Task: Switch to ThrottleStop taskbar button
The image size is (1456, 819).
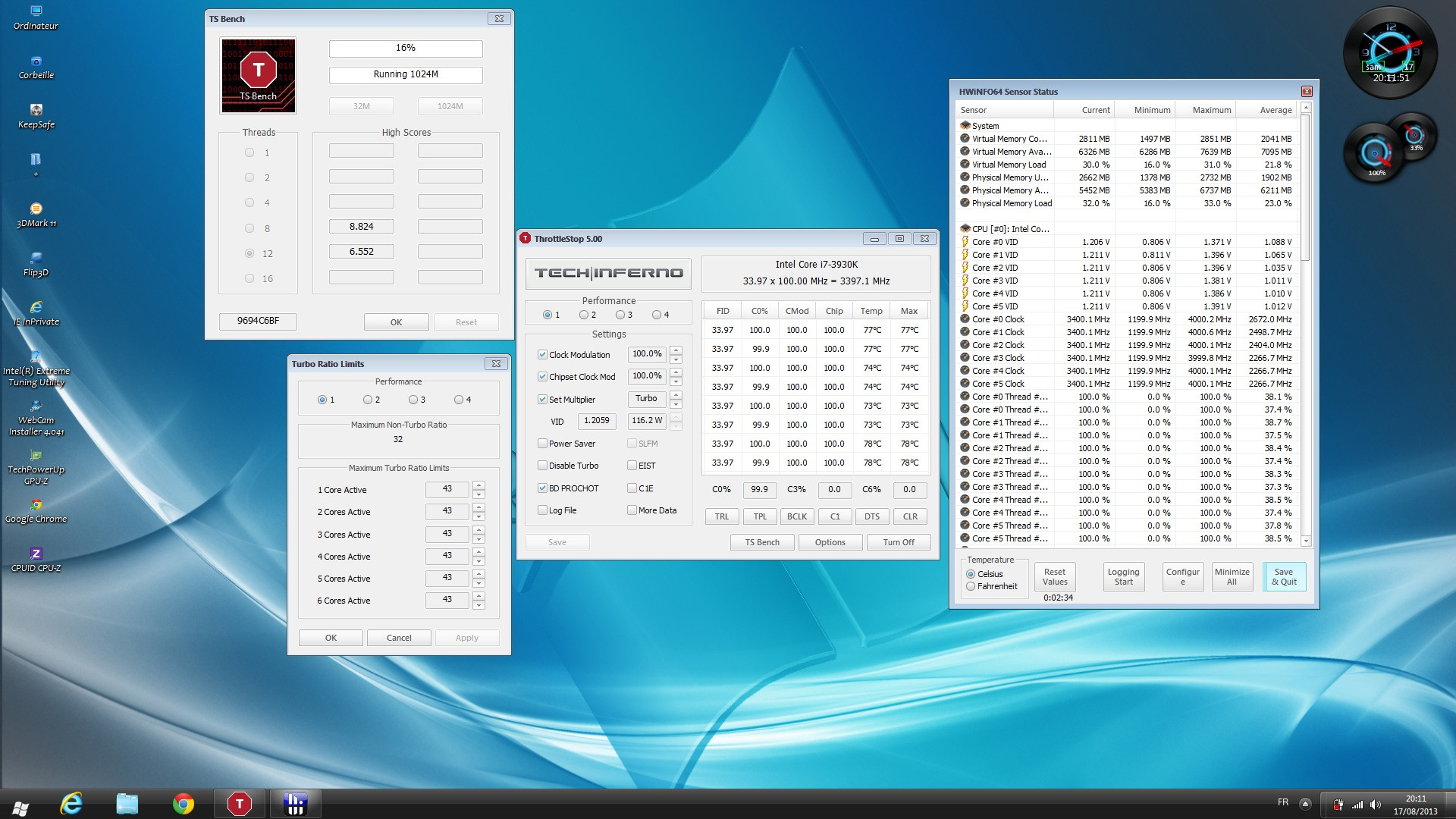Action: click(240, 804)
